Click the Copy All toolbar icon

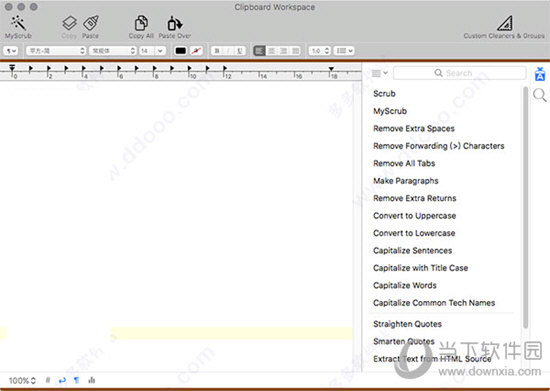[141, 23]
